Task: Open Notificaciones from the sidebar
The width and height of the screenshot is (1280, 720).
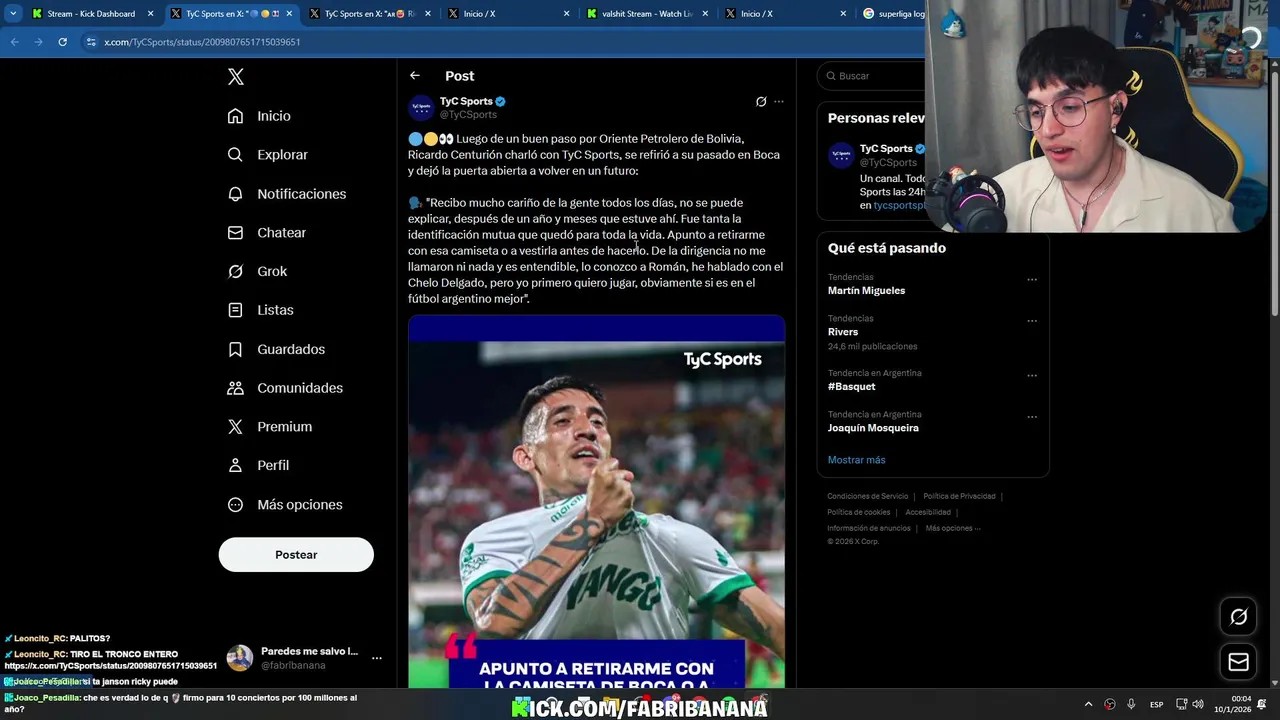Action: click(x=286, y=194)
